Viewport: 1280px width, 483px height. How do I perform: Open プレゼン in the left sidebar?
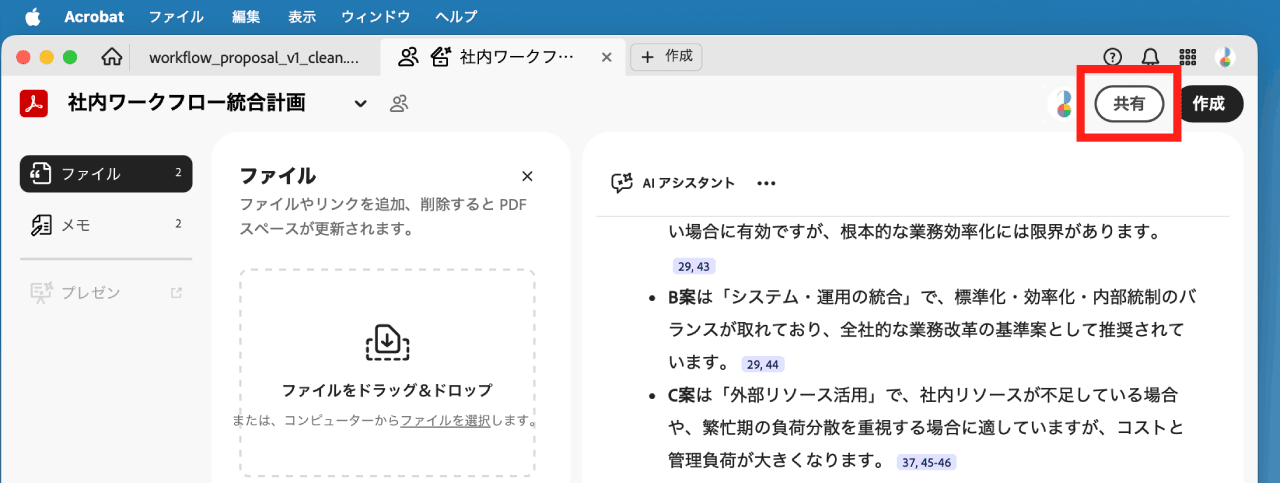point(106,293)
